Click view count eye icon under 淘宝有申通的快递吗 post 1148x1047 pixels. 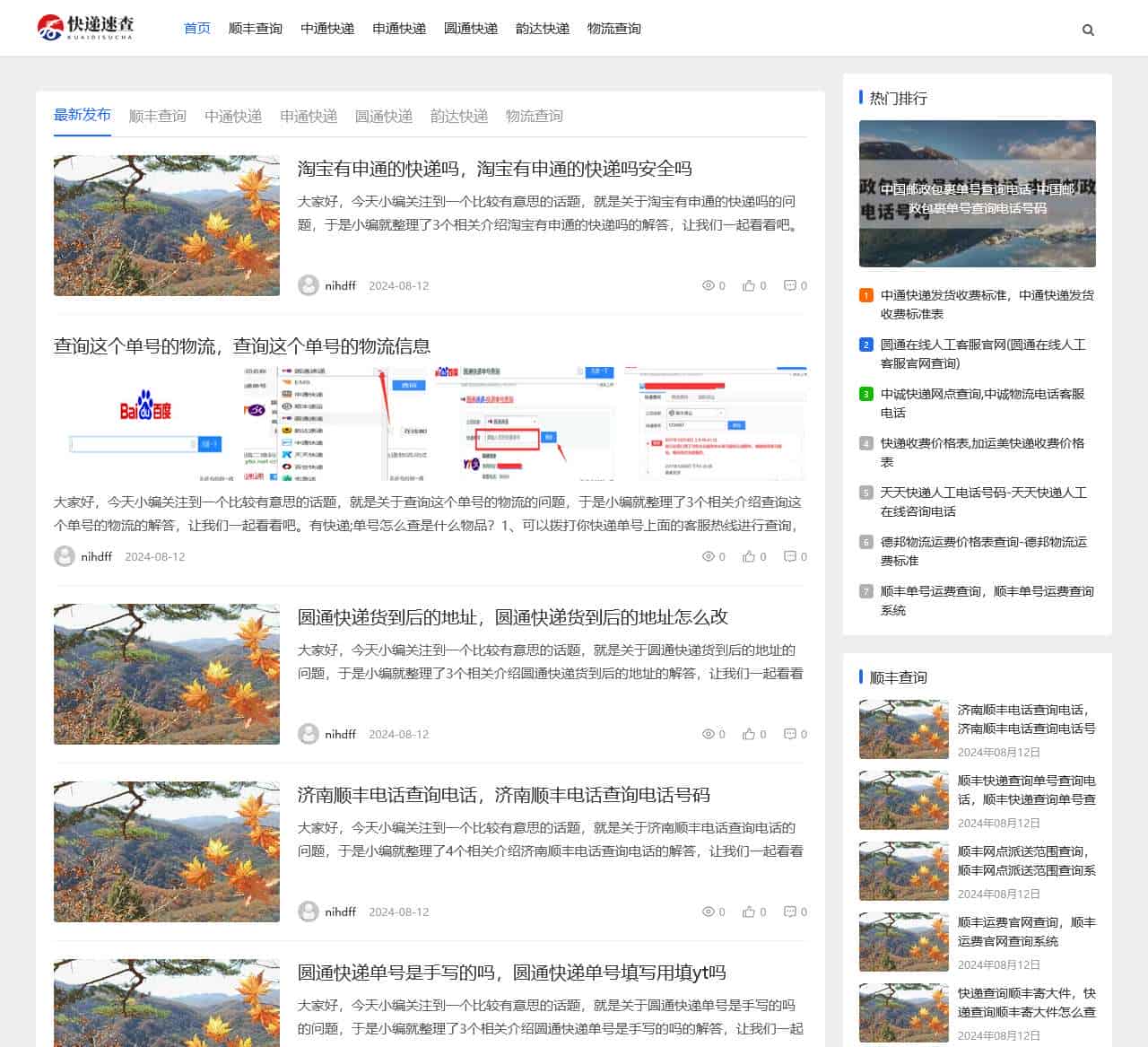708,285
